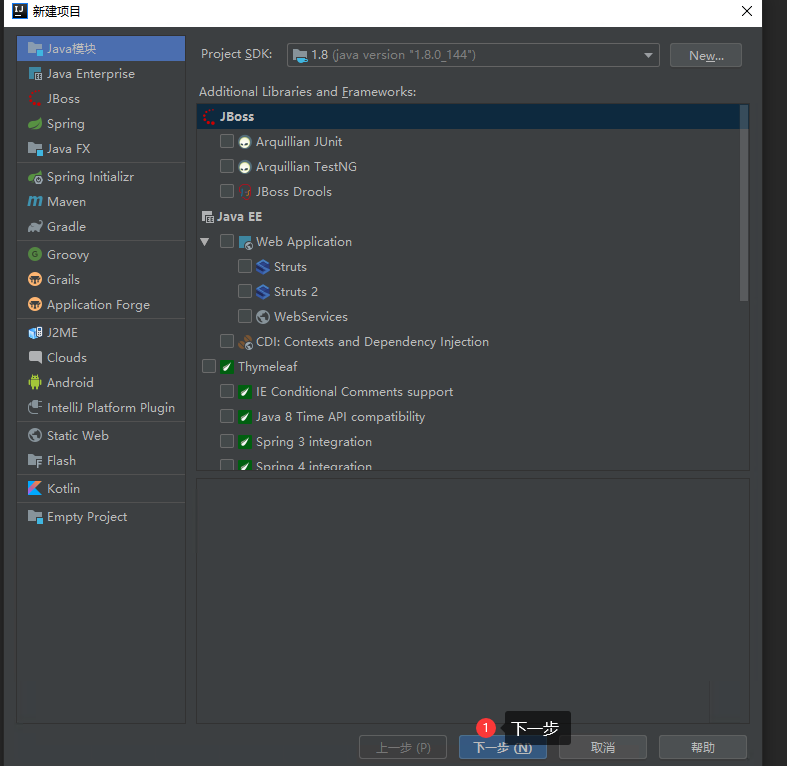This screenshot has height=766, width=787.
Task: Click the red JBoss icon in sidebar
Action: point(35,99)
